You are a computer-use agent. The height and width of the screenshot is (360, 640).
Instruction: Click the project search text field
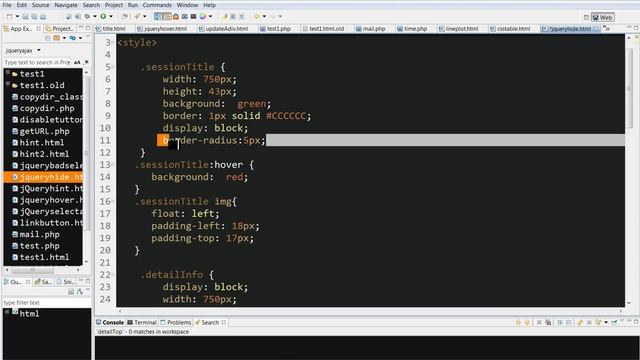(x=37, y=62)
